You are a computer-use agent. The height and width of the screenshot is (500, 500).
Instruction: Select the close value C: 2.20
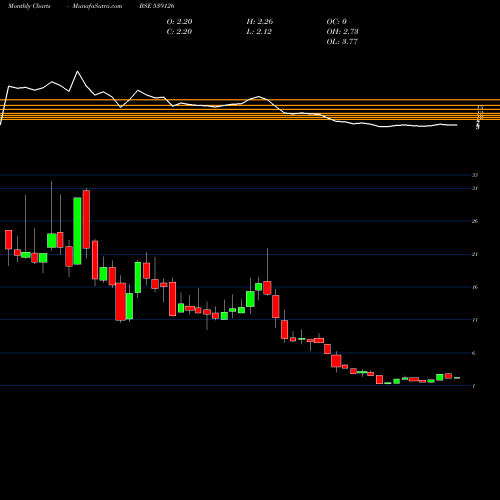coord(179,31)
